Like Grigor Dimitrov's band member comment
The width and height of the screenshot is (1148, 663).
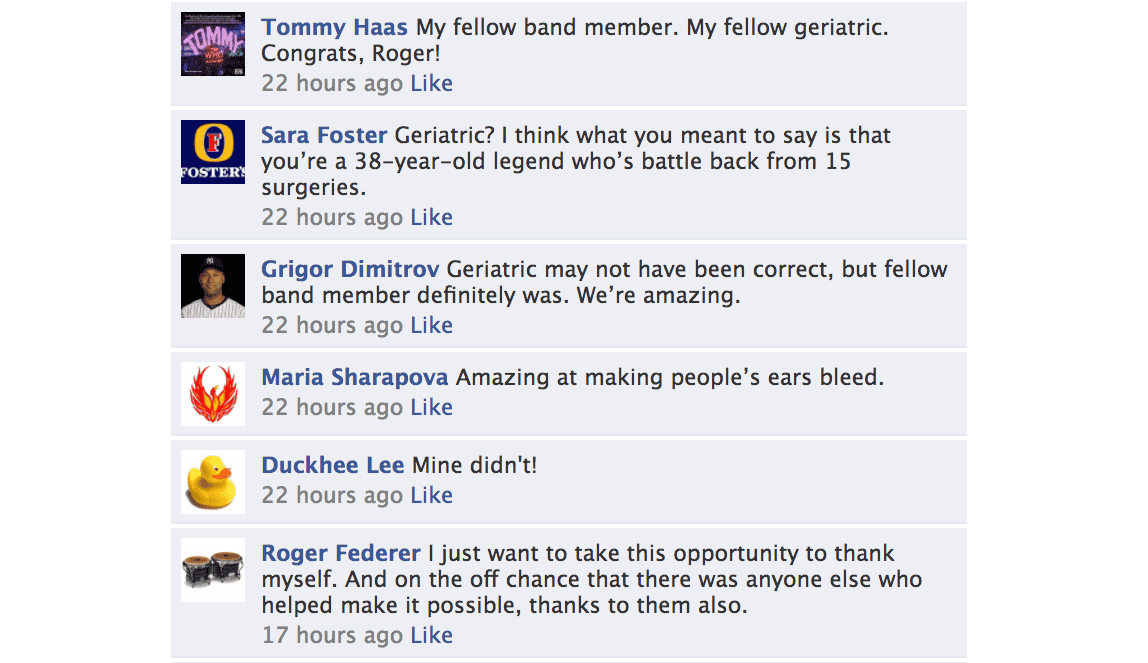431,325
